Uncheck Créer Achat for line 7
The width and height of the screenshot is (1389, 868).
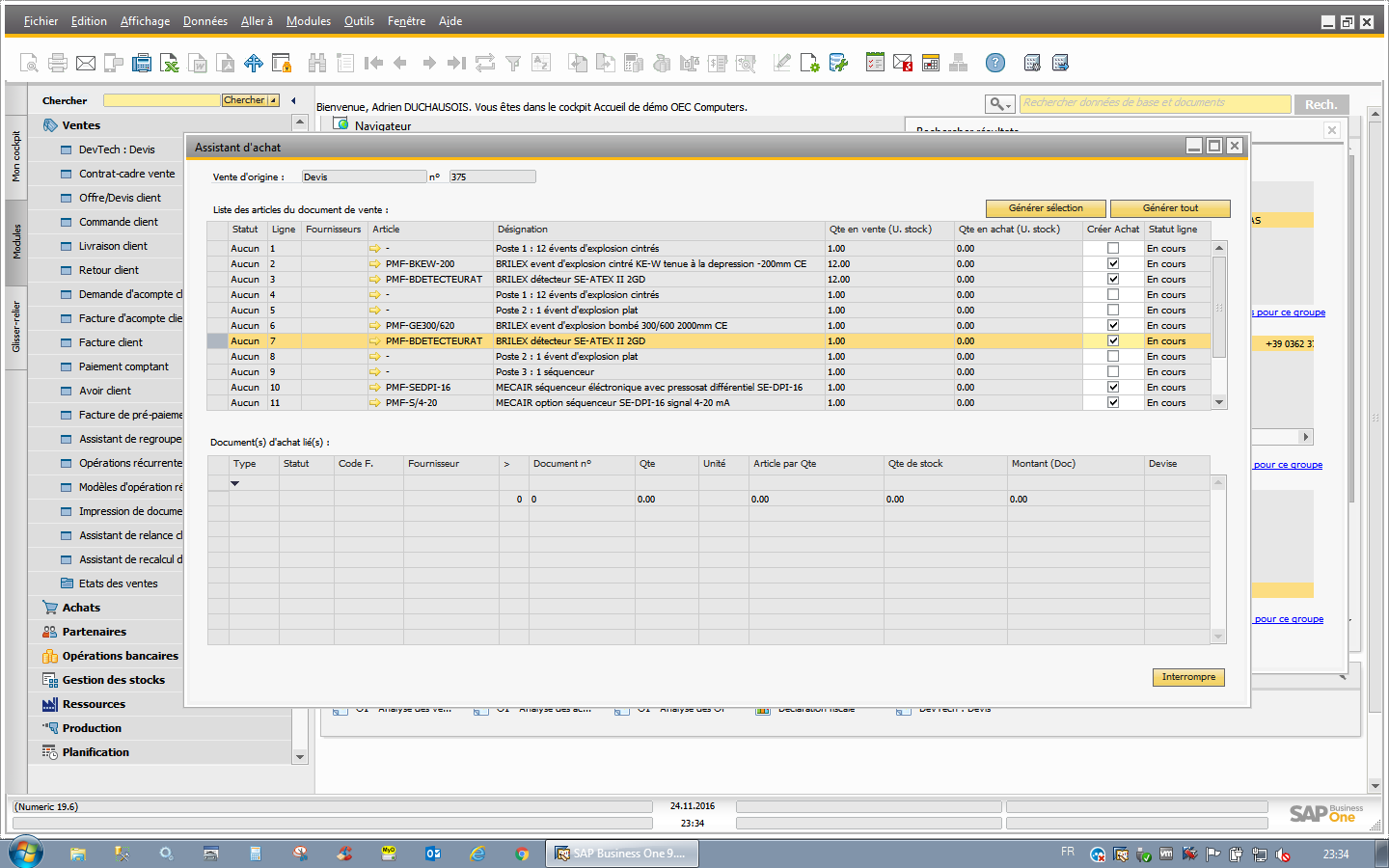pos(1113,341)
